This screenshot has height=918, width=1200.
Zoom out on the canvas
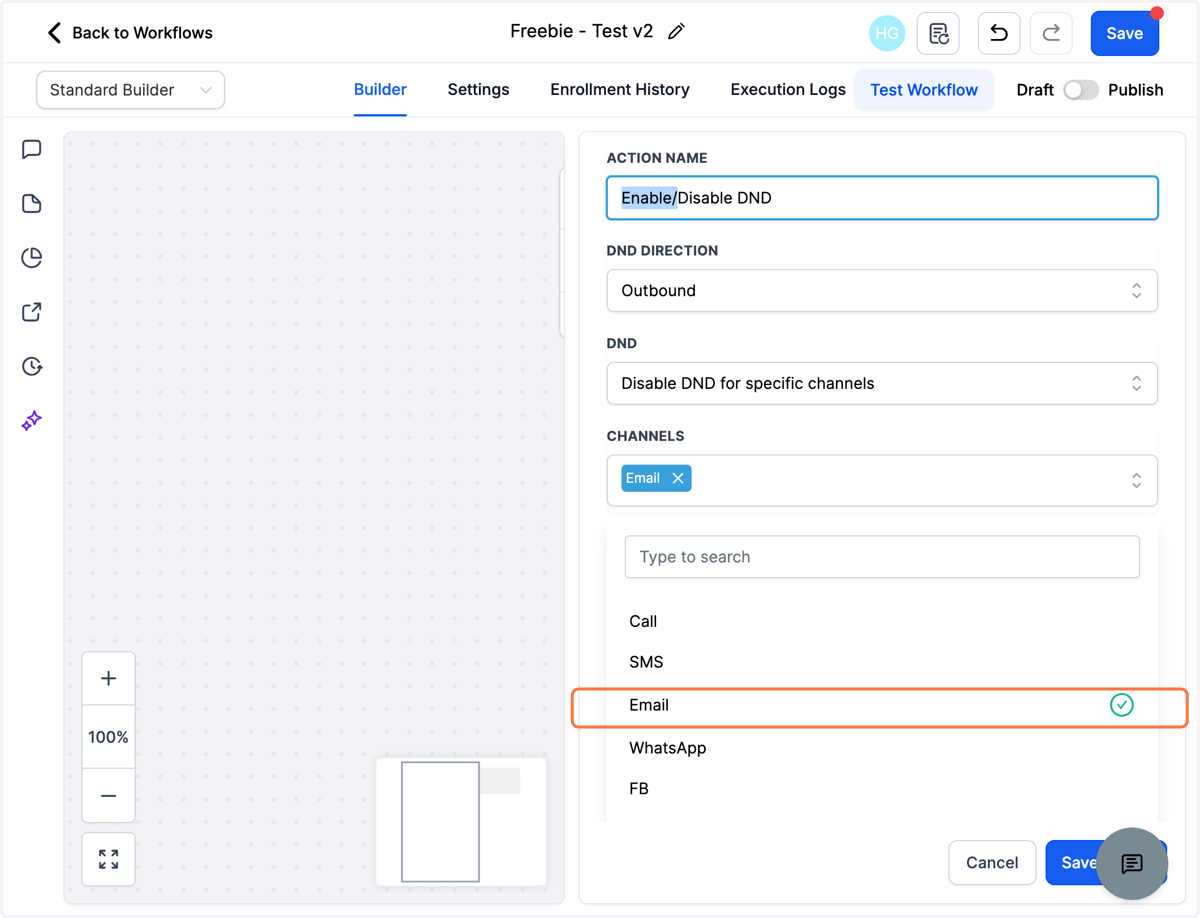(108, 796)
